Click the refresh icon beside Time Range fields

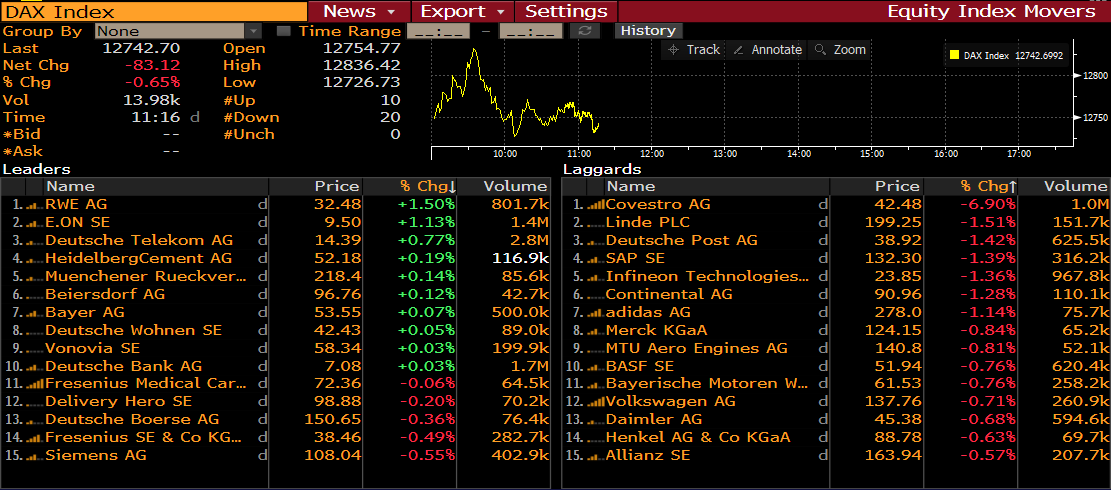(x=585, y=31)
